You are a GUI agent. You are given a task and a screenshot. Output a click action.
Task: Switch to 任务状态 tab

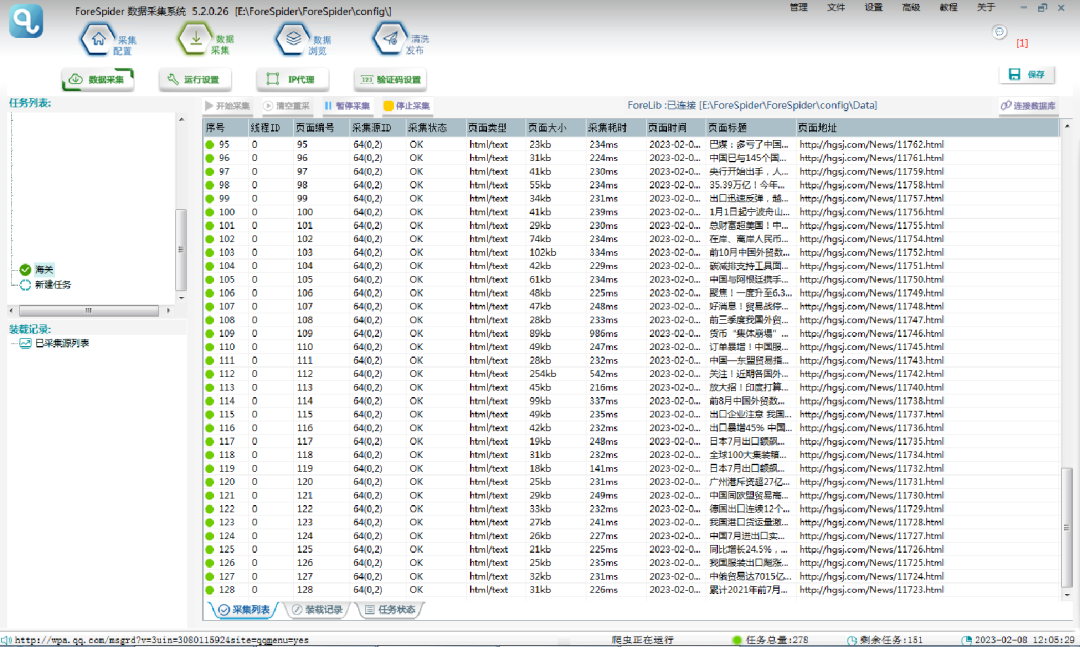[x=390, y=610]
